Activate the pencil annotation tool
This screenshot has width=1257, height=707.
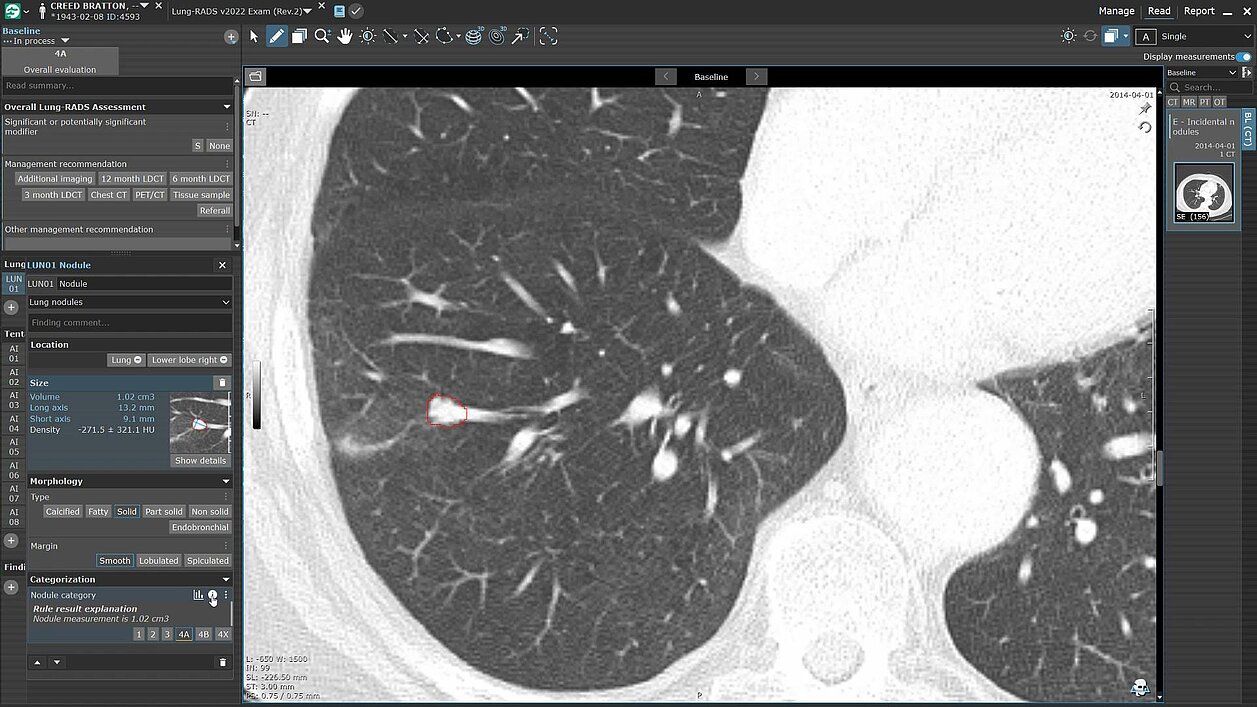276,36
